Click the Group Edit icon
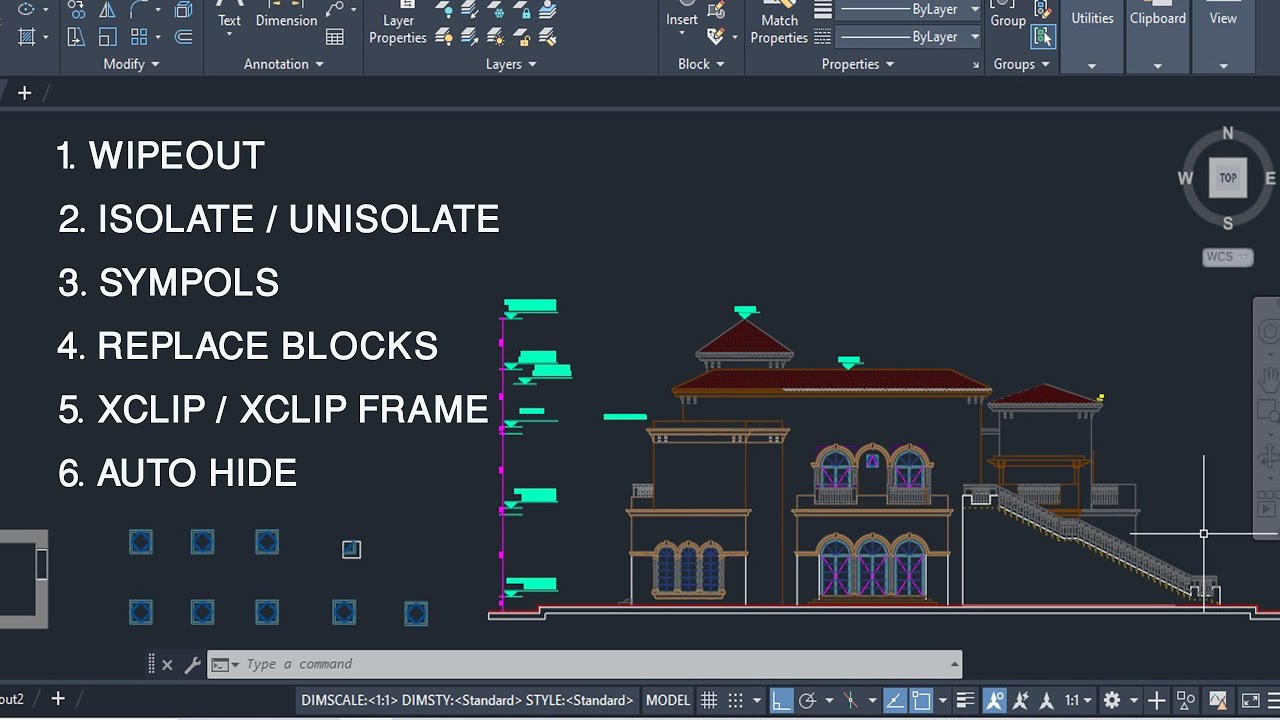The image size is (1280, 720). click(x=1043, y=10)
